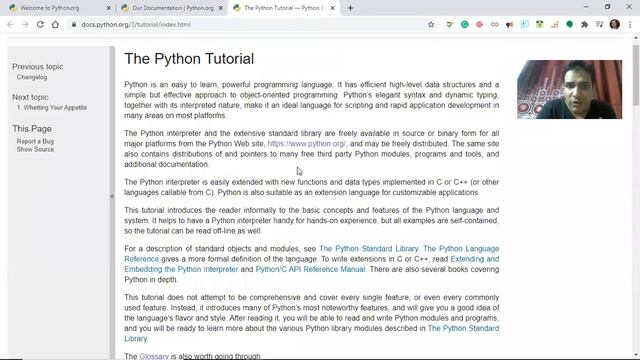
Task: Click the Previous topic sidebar heading
Action: tap(38, 67)
